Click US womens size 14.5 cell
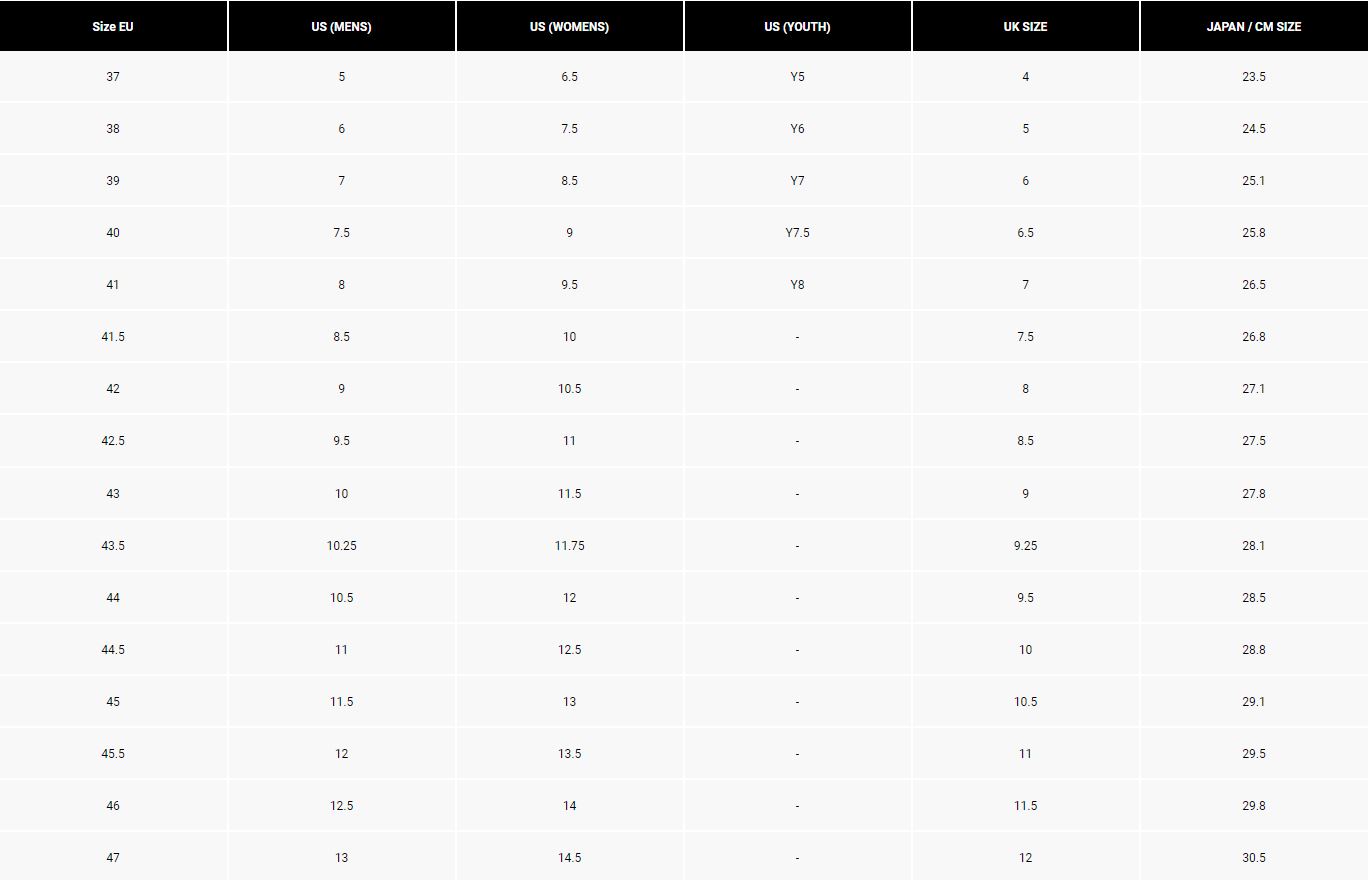This screenshot has width=1368, height=880. coord(569,858)
